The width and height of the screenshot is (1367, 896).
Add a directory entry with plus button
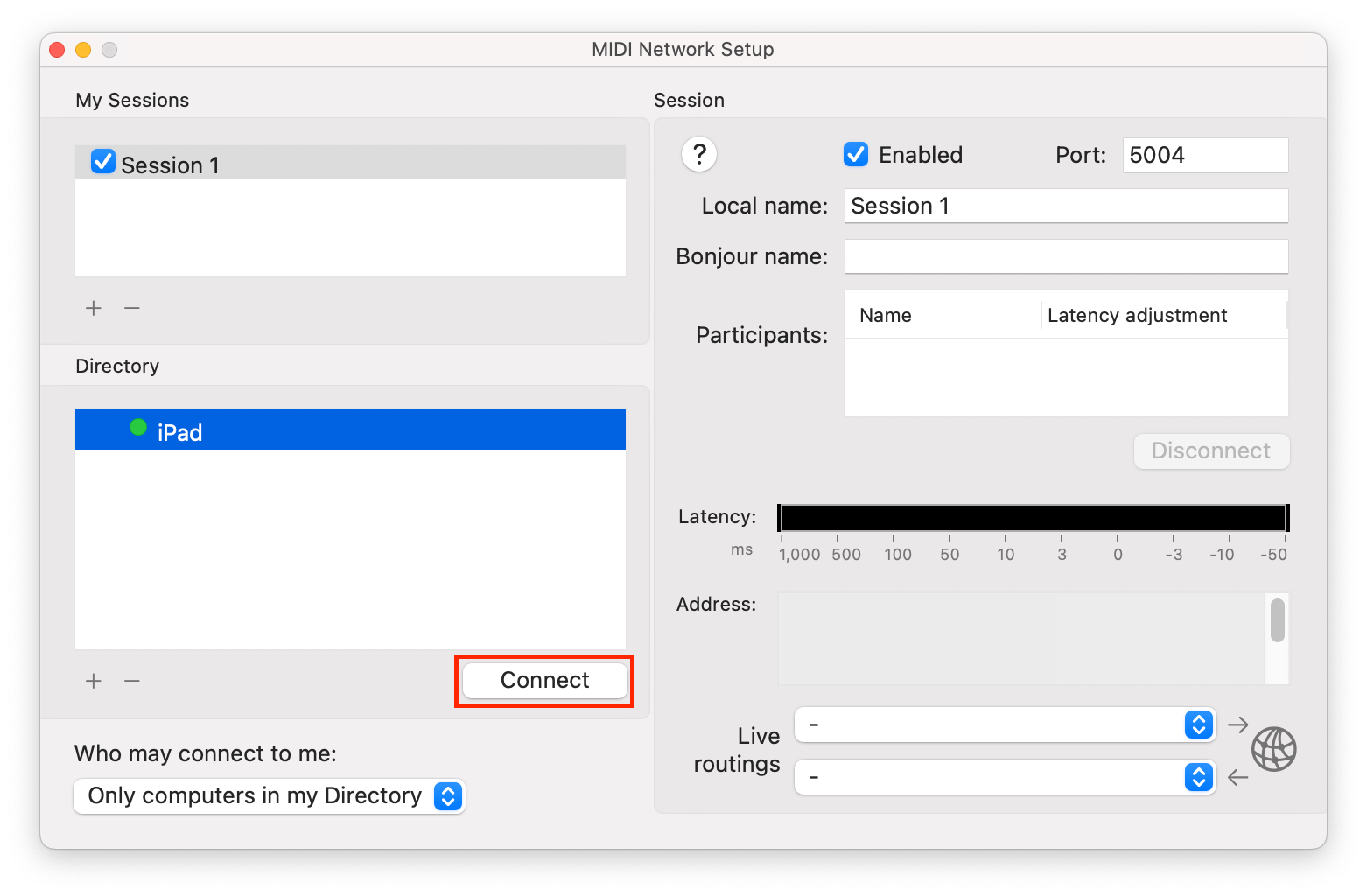94,681
